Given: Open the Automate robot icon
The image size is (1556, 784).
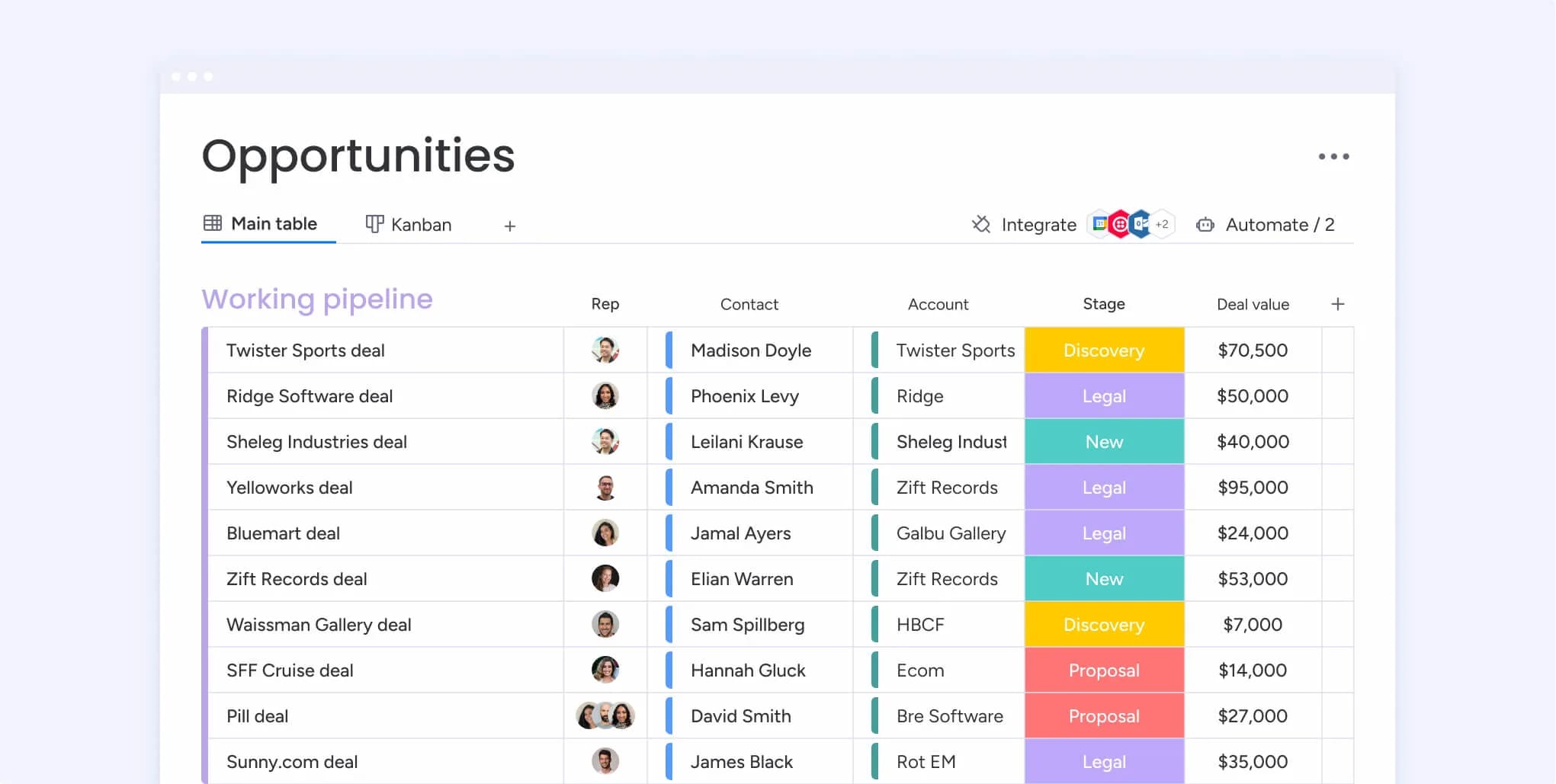Looking at the screenshot, I should click(1205, 225).
